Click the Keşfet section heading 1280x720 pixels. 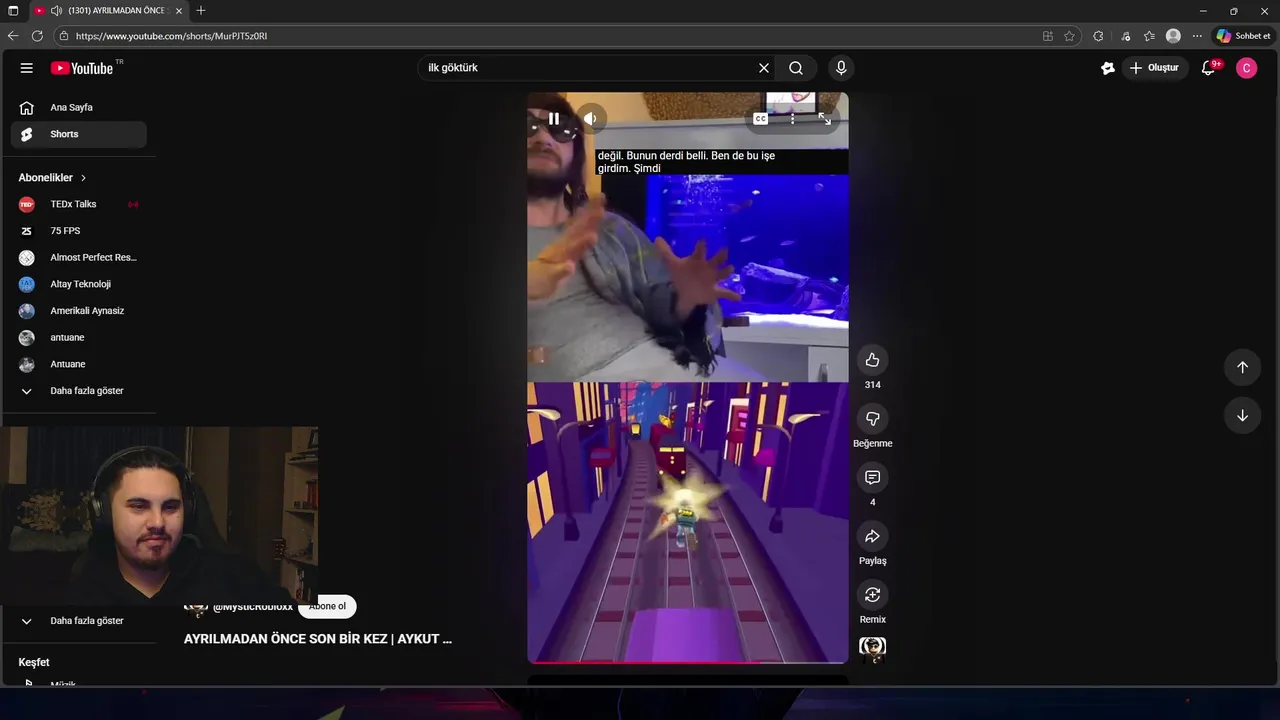(x=34, y=662)
